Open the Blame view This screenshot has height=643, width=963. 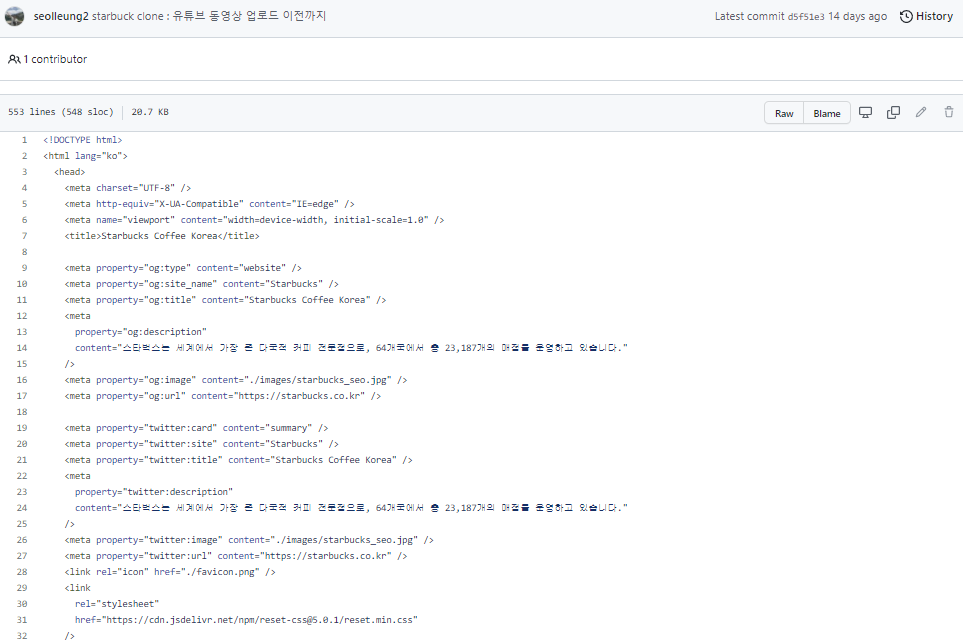tap(827, 113)
